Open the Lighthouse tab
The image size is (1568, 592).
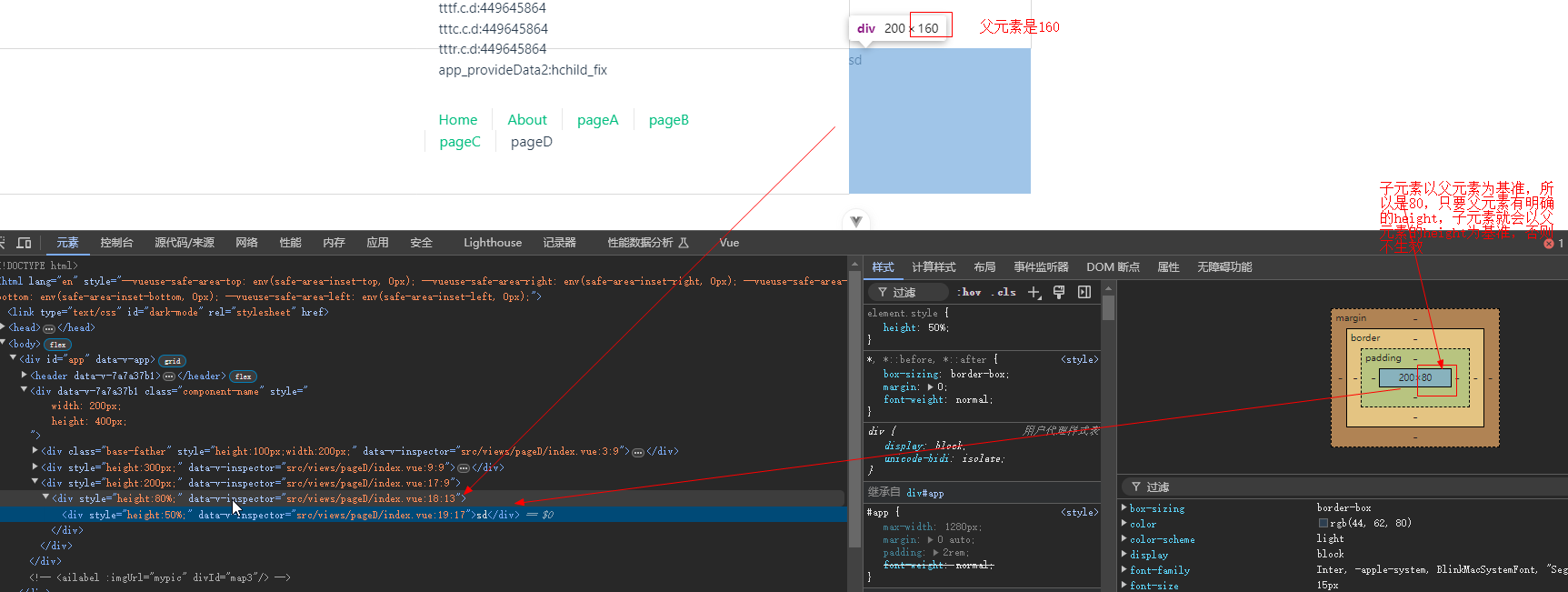[x=493, y=243]
